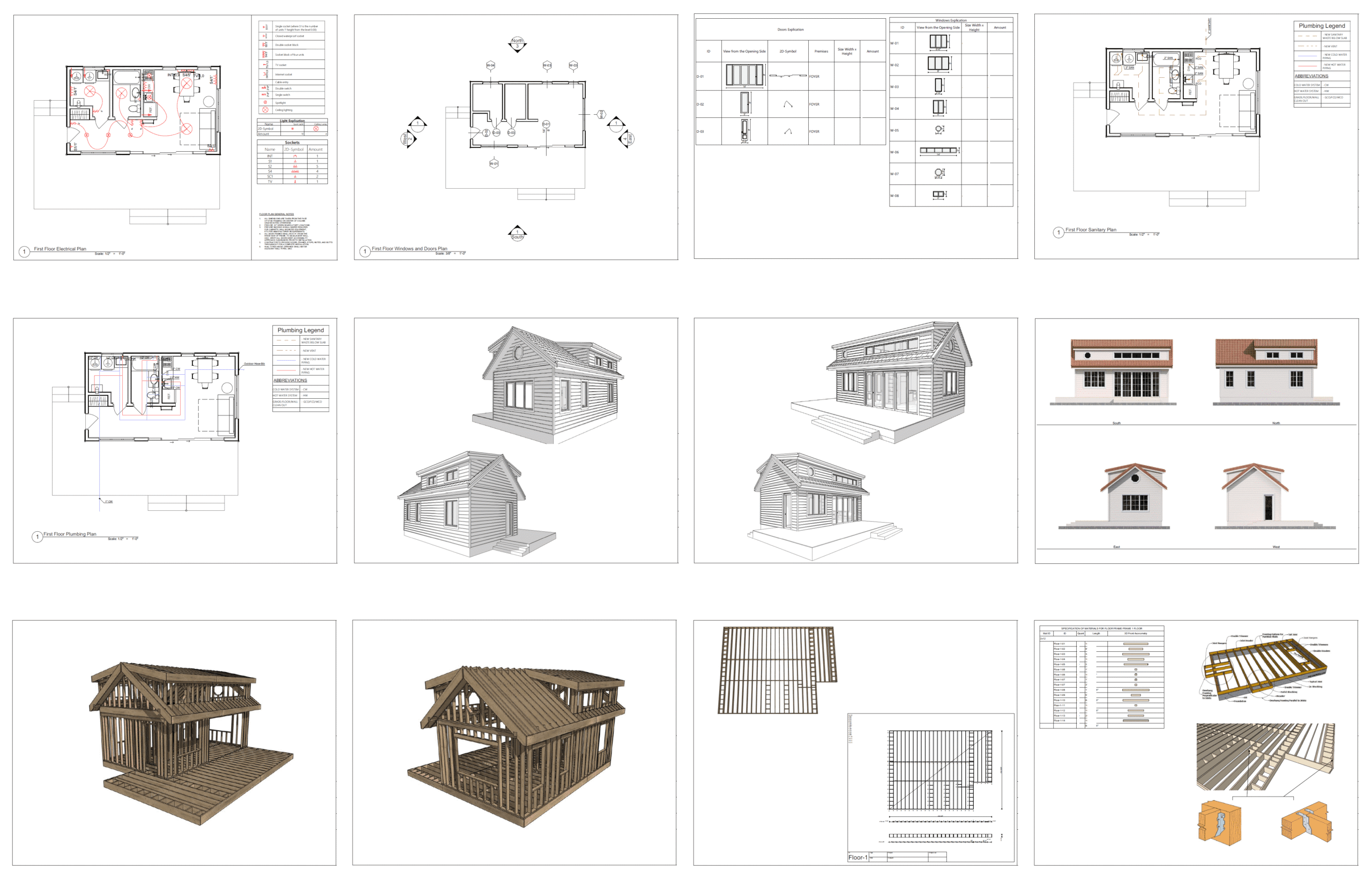Select the South elevation rendering
This screenshot has width=1372, height=877.
[1114, 373]
